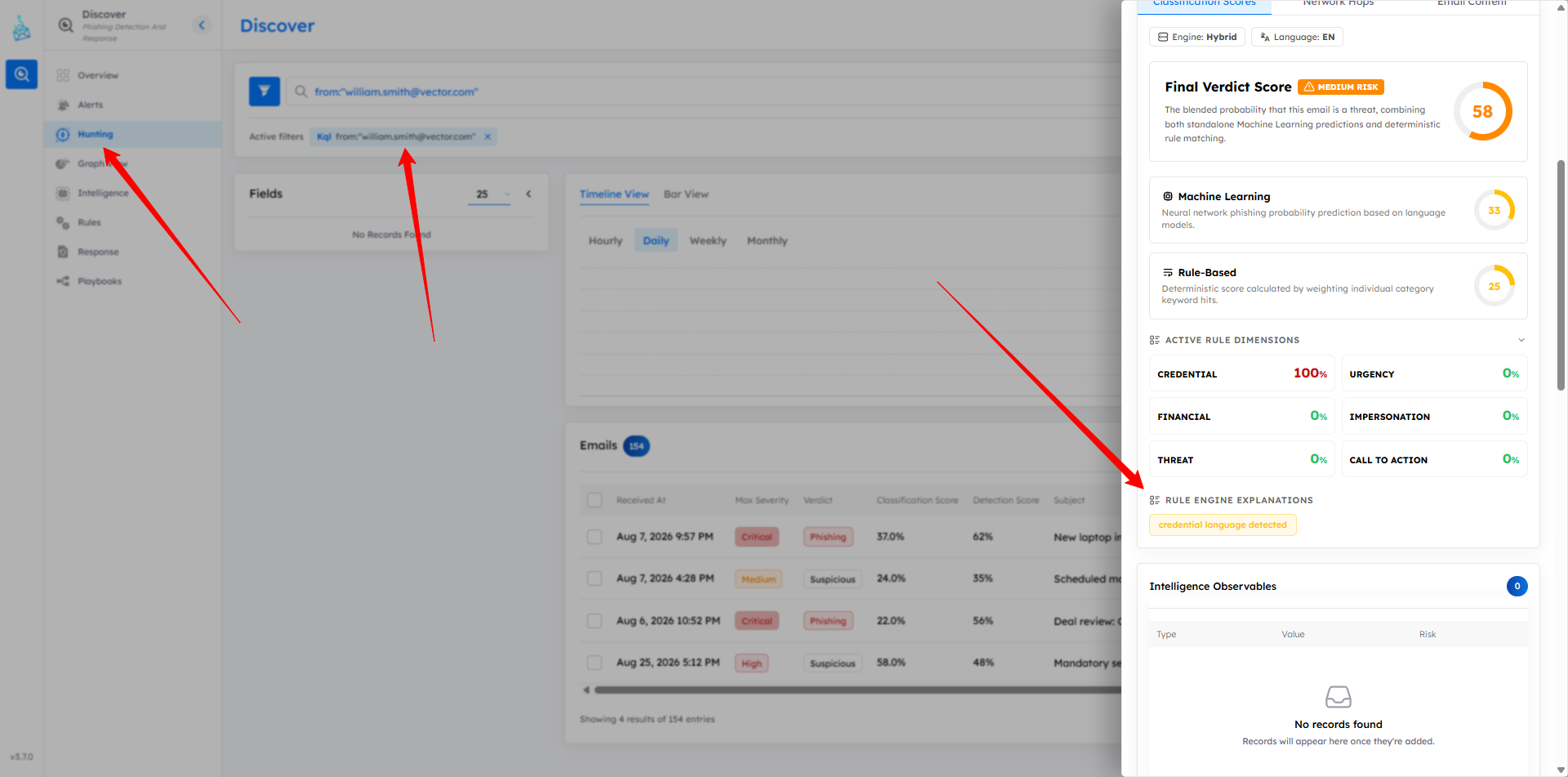Tick checkbox for Aug 25, 2026 5:12 PM email
Screen dimensions: 1568x777
coord(595,663)
